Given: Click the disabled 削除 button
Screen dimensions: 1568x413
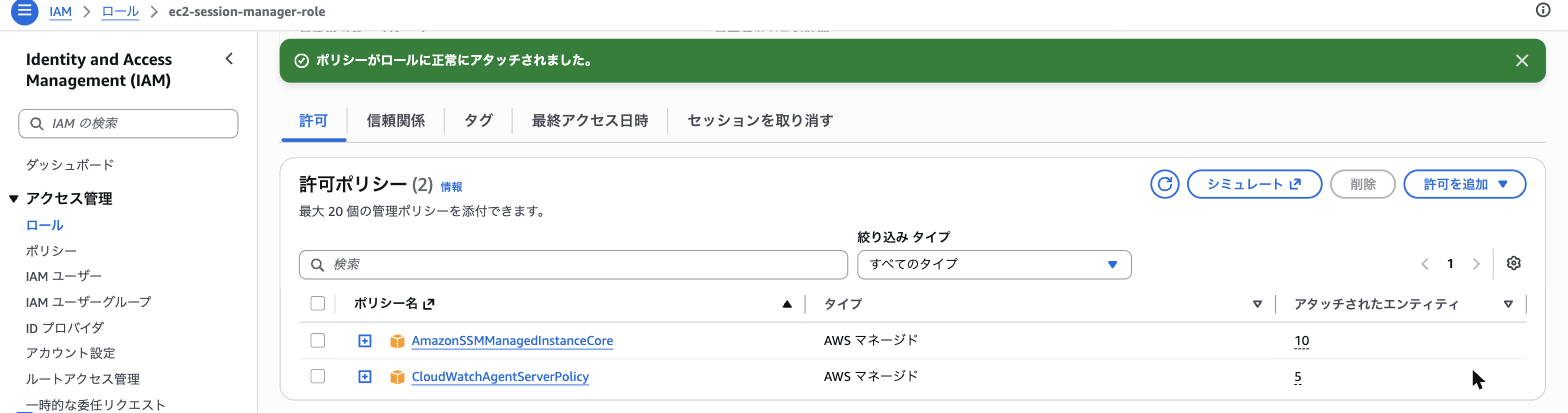Looking at the screenshot, I should [x=1363, y=184].
